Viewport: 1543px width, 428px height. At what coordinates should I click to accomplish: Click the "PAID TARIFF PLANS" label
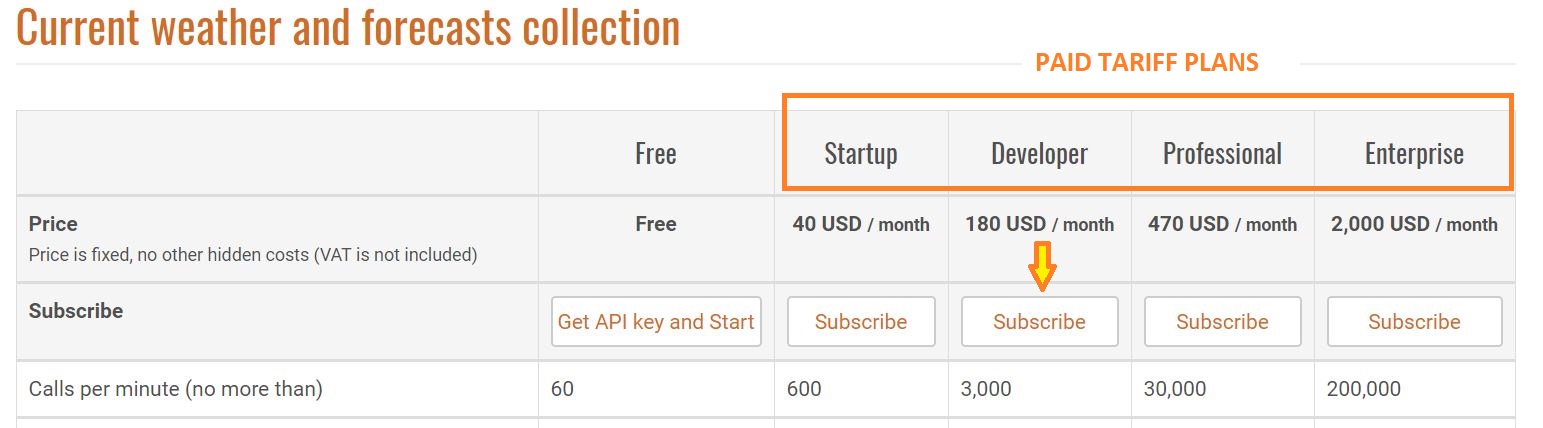[x=1146, y=63]
